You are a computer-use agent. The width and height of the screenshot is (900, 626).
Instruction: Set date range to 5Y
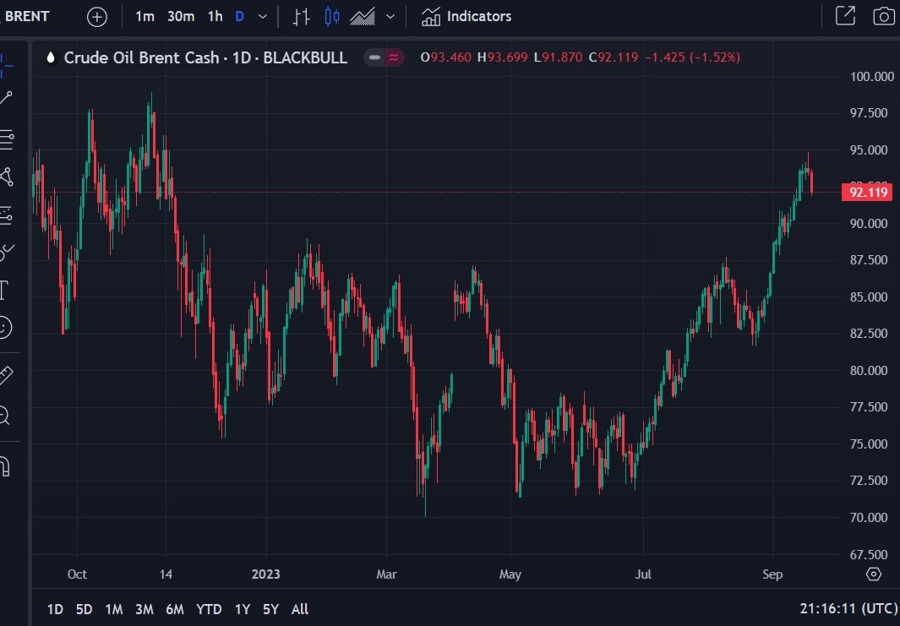[x=271, y=609]
